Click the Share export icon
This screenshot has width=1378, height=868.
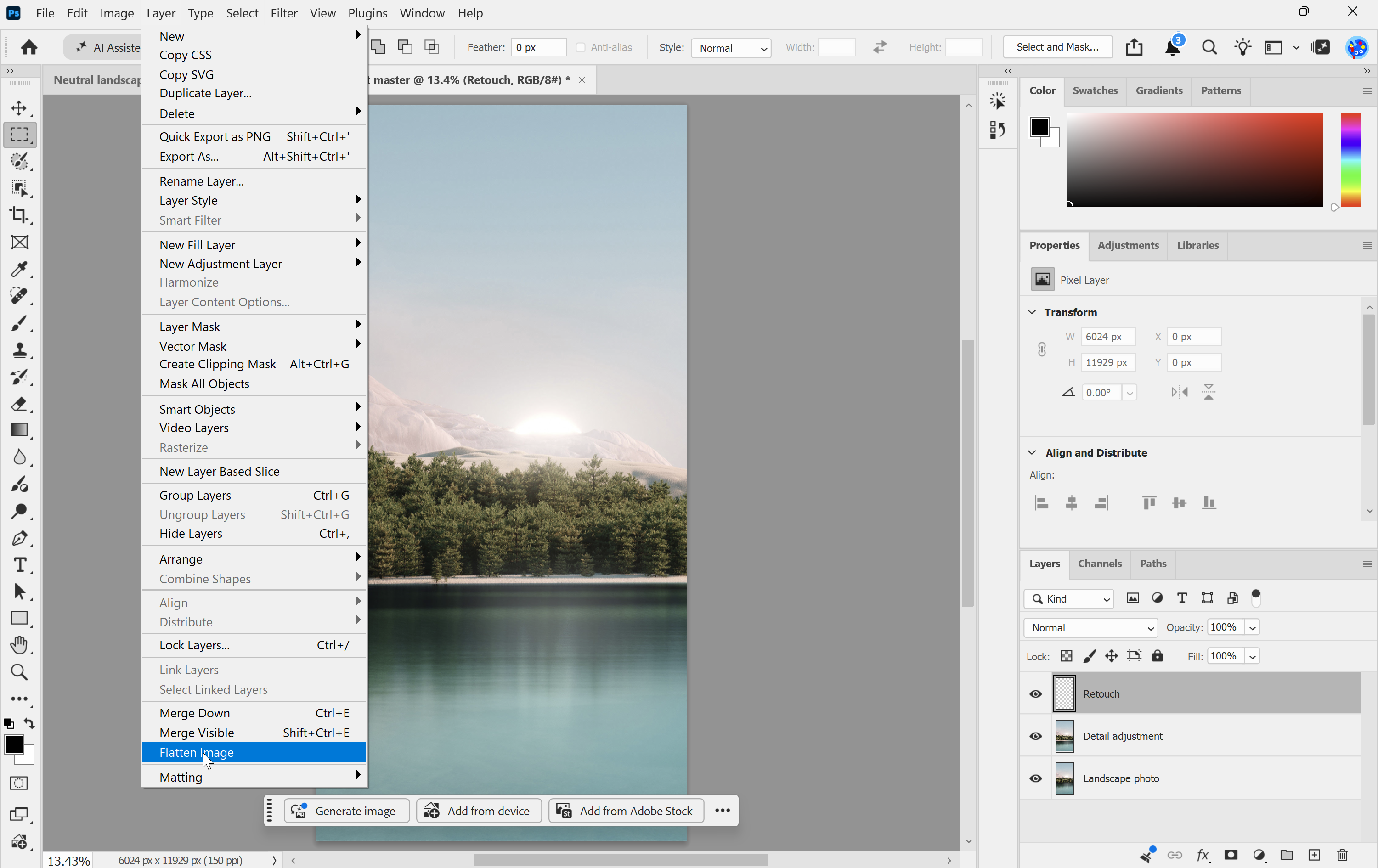click(1134, 47)
